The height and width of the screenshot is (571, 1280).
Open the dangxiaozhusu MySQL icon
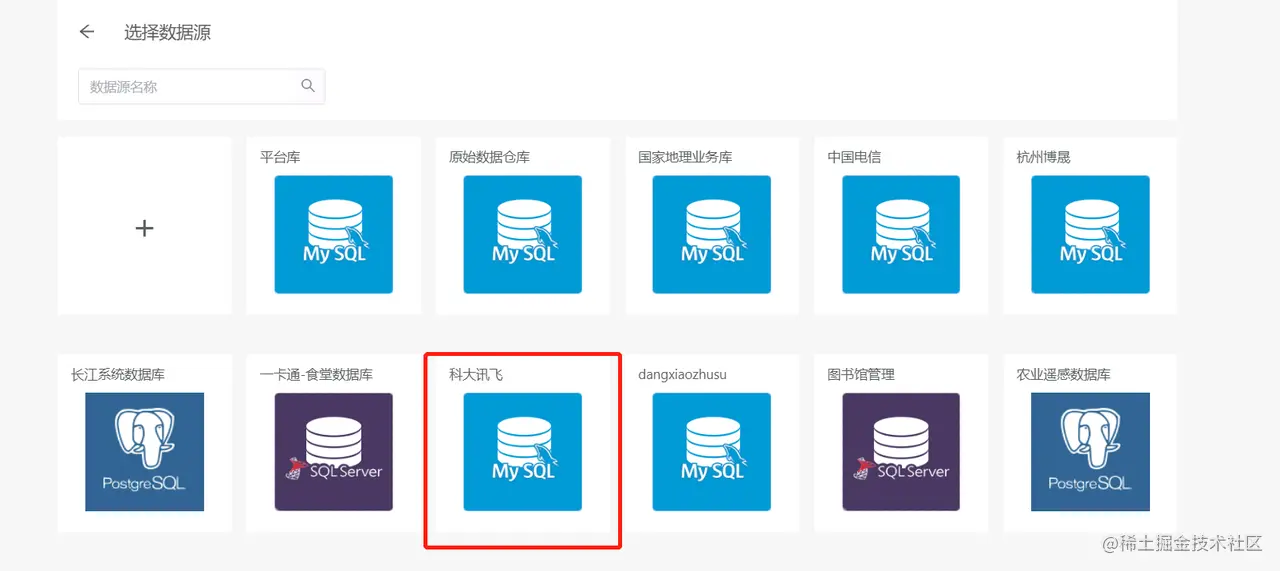click(712, 452)
